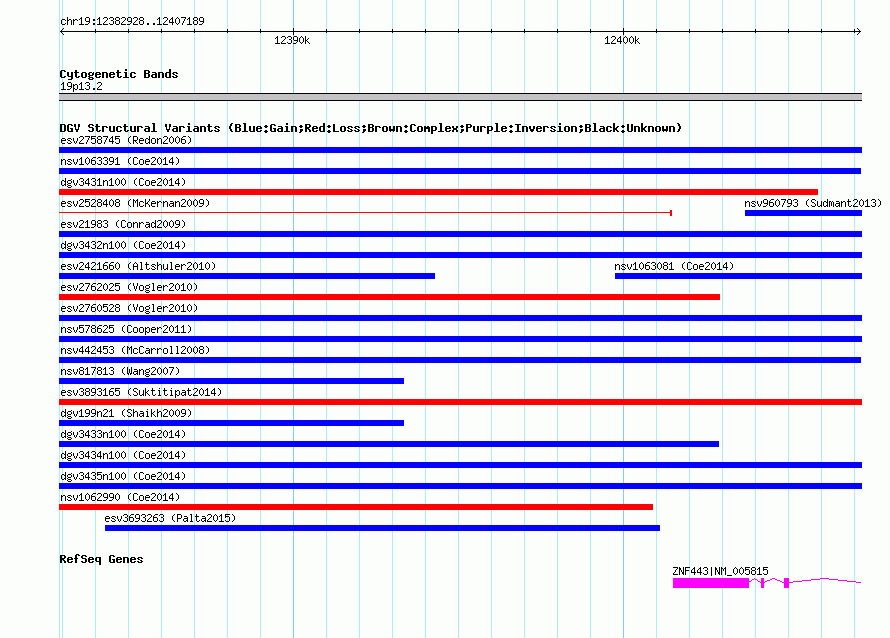The width and height of the screenshot is (890, 638).
Task: Select the esv2760528 blue bar
Action: (460, 318)
